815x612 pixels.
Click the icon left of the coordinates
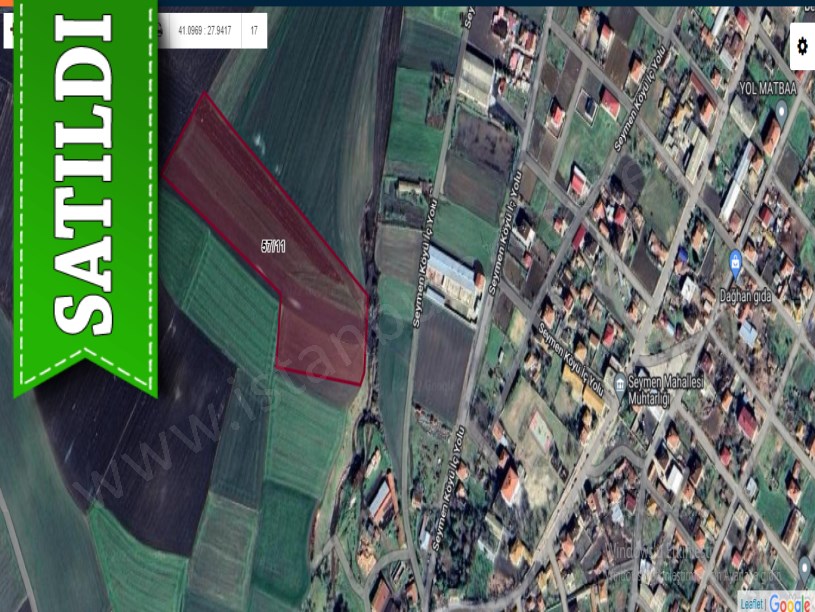[x=163, y=31]
